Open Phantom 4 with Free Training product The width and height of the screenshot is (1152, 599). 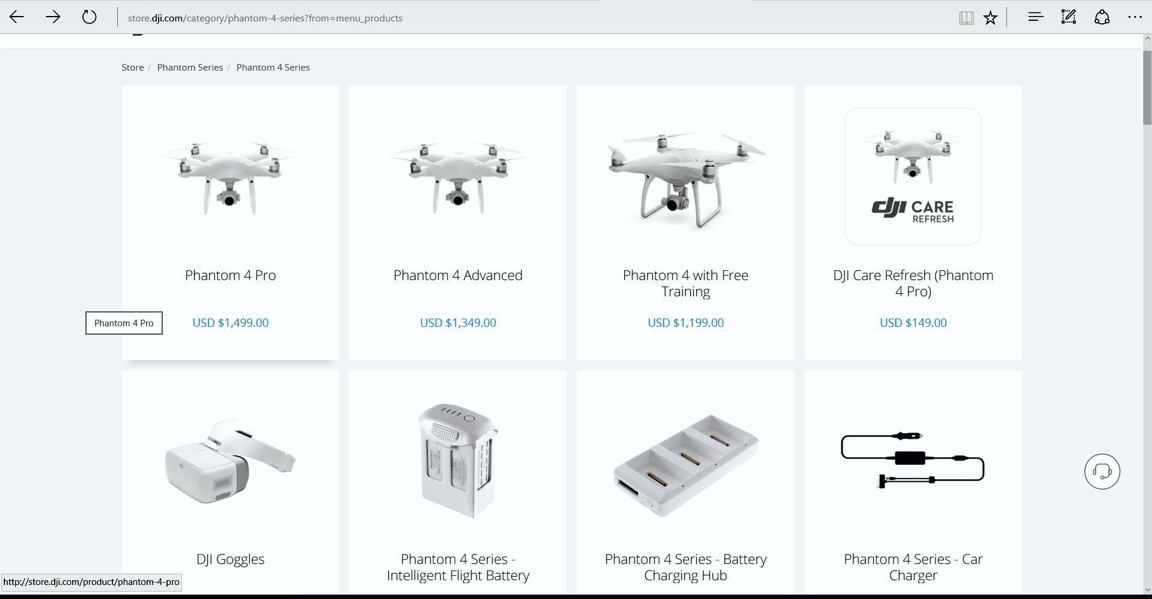click(685, 283)
